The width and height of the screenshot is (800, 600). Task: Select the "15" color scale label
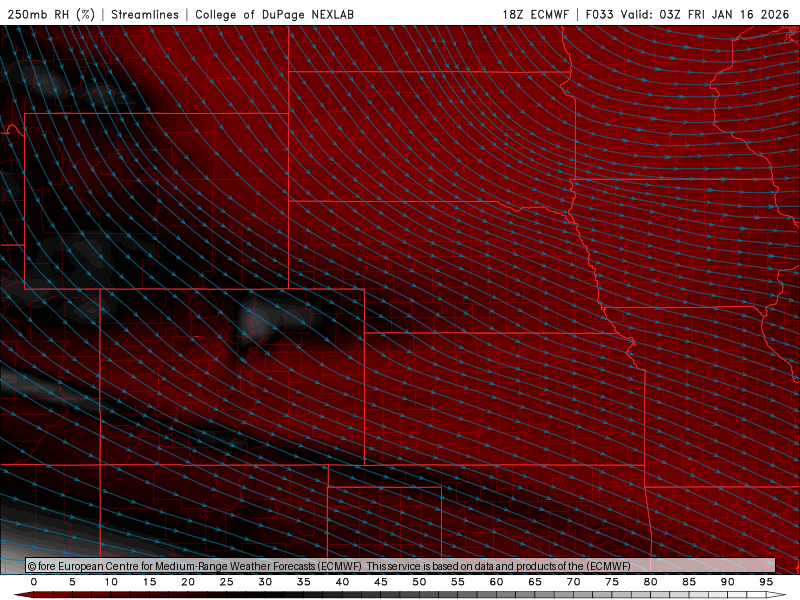point(149,582)
